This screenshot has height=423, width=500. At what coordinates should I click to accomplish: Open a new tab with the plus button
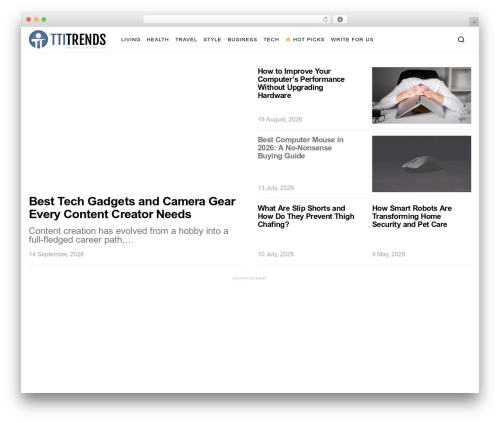[474, 22]
